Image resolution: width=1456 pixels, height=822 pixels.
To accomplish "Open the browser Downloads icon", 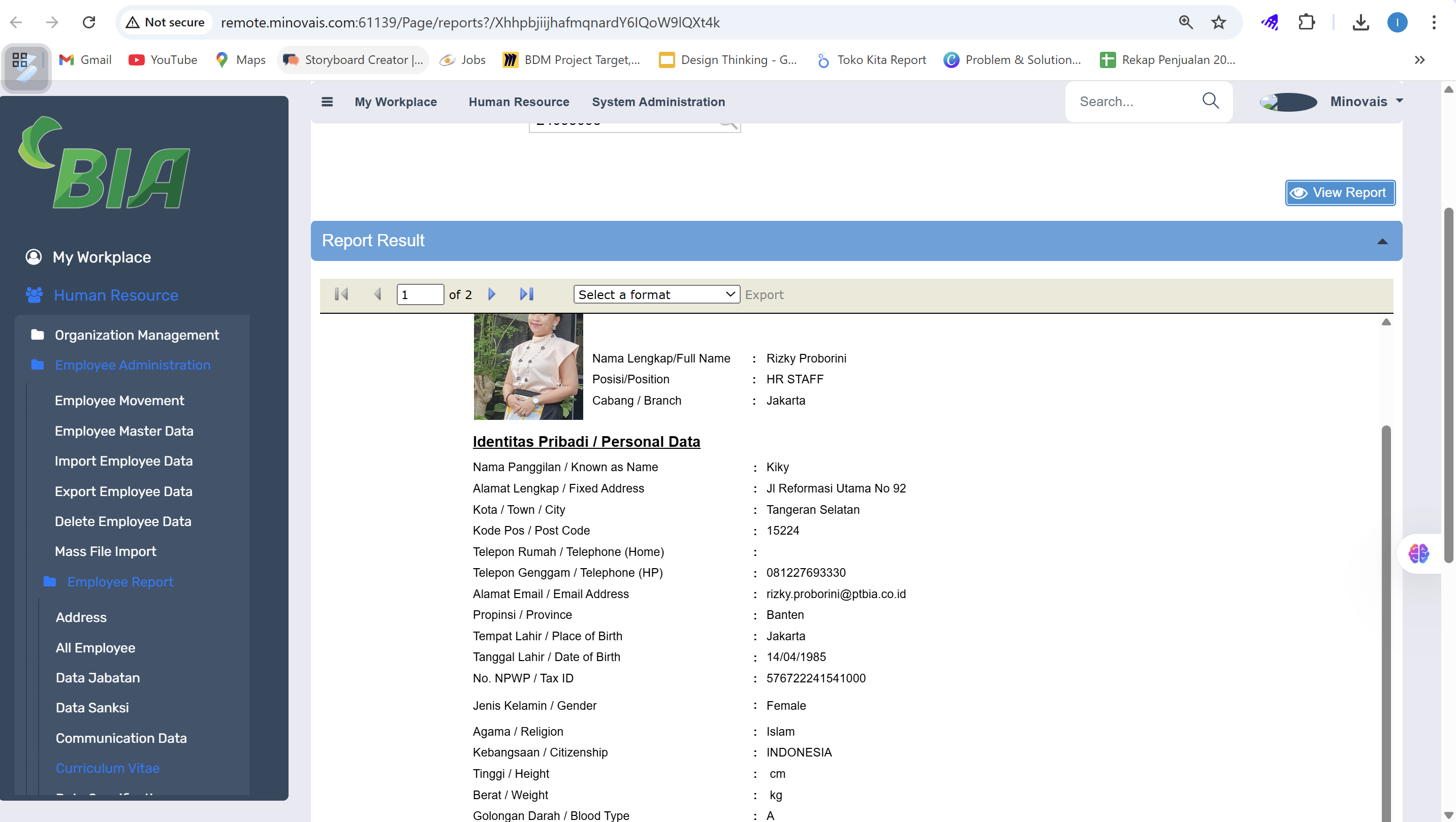I will tap(1360, 22).
